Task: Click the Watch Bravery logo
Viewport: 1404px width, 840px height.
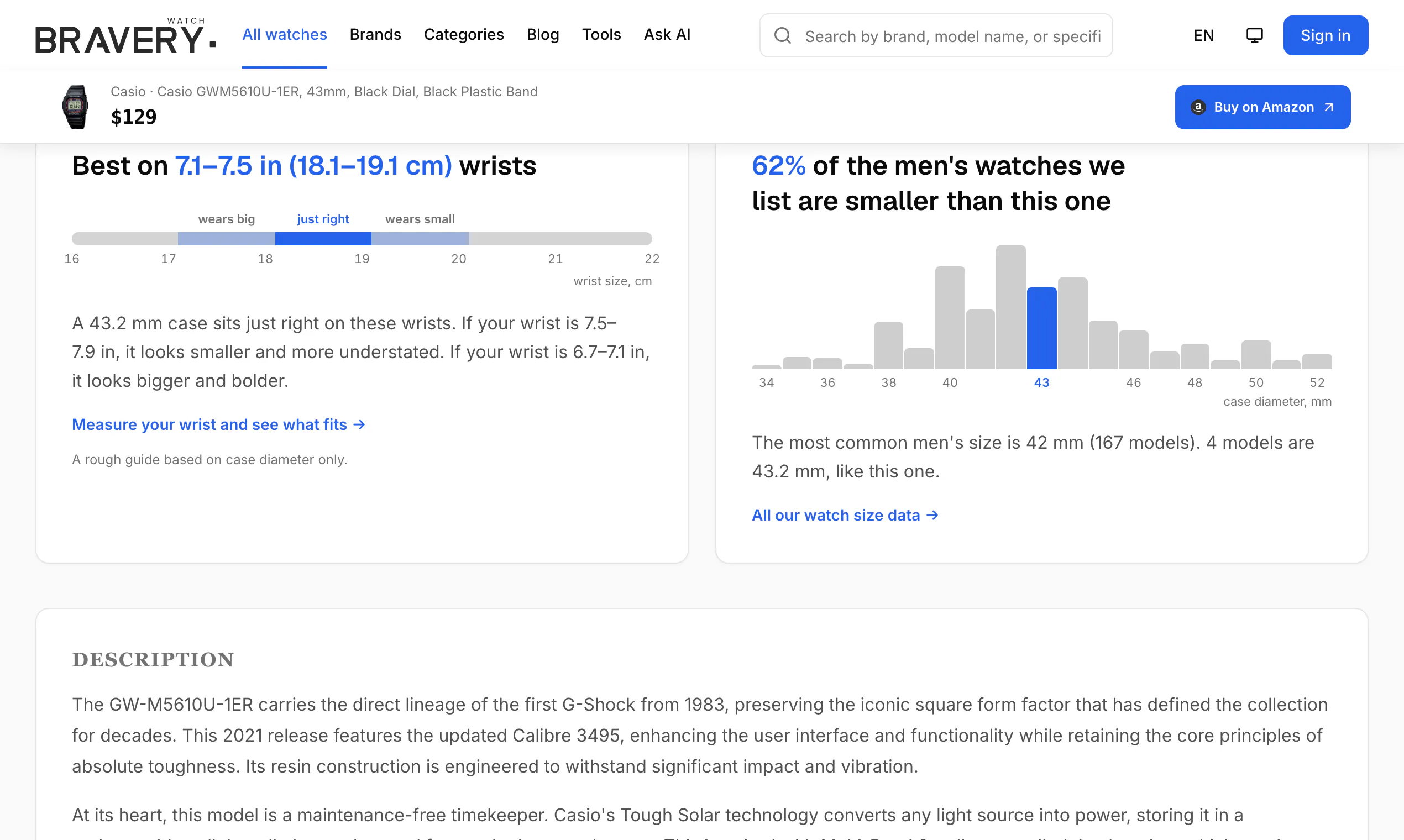Action: pos(125,36)
